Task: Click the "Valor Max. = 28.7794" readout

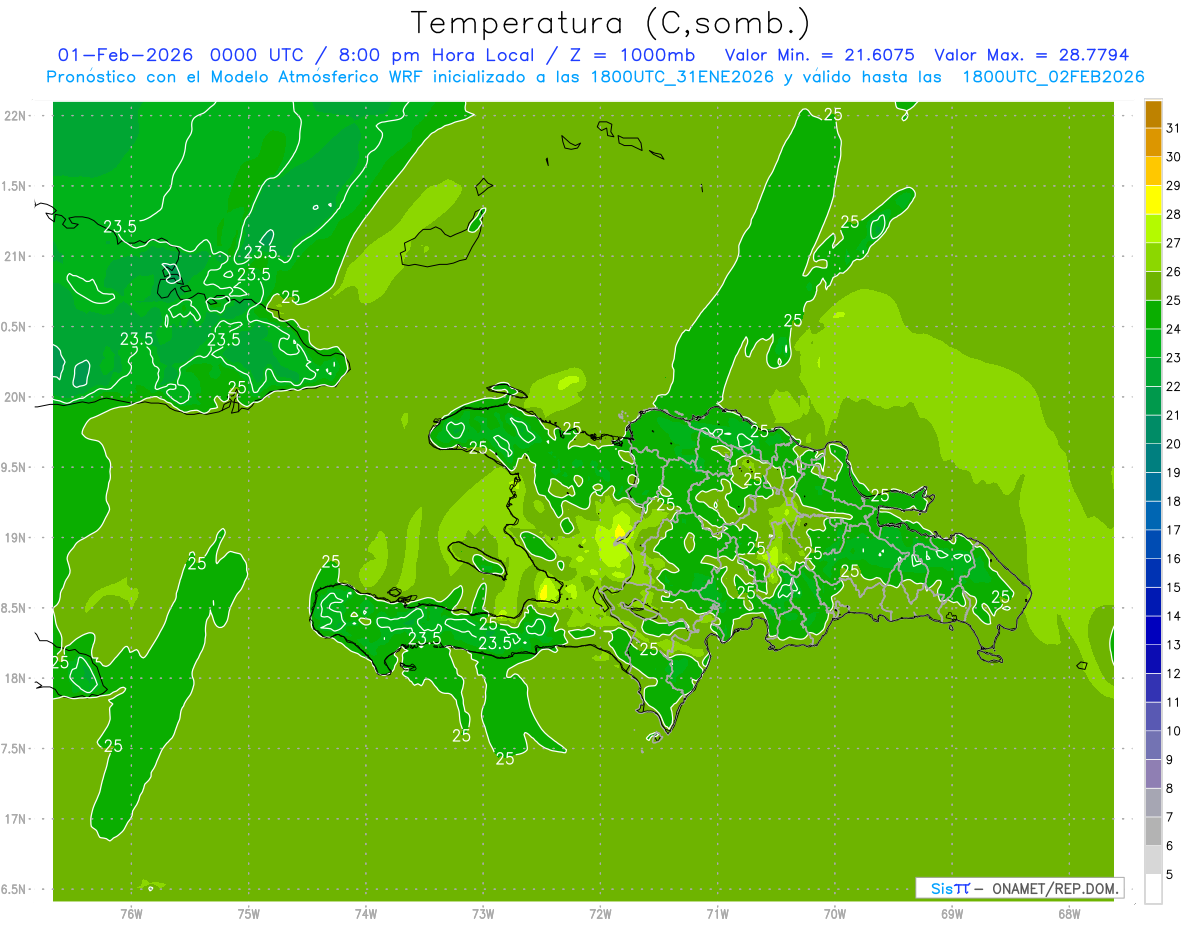Action: coord(1031,55)
